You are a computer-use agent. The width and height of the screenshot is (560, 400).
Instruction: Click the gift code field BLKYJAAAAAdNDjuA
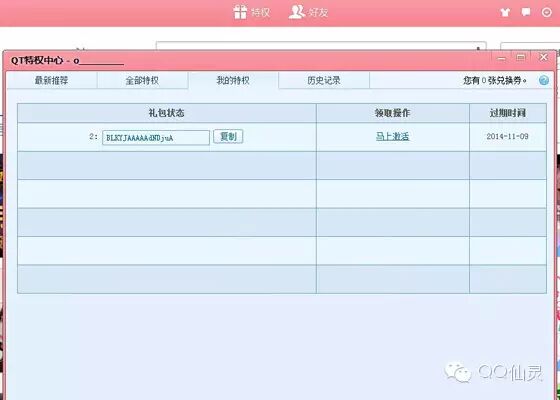point(156,138)
